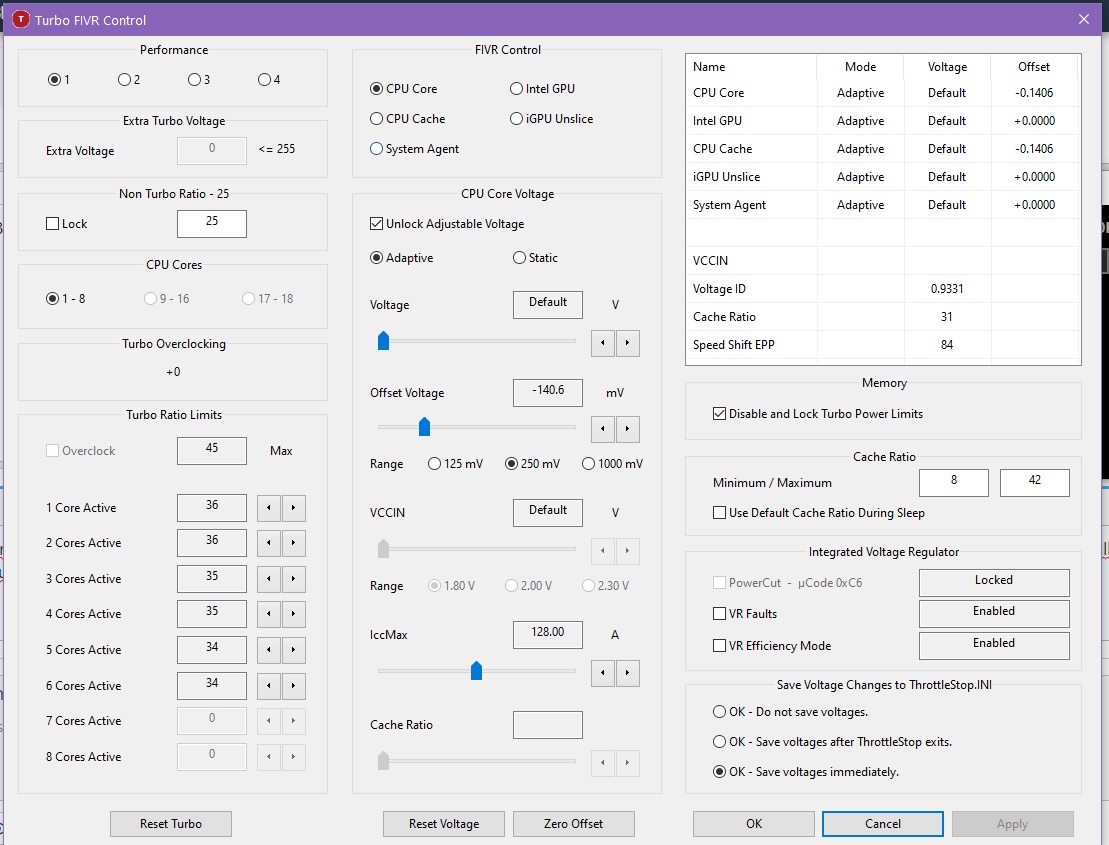Image resolution: width=1109 pixels, height=845 pixels.
Task: Click the Cache Ratio Maximum field showing 42
Action: pos(1035,483)
